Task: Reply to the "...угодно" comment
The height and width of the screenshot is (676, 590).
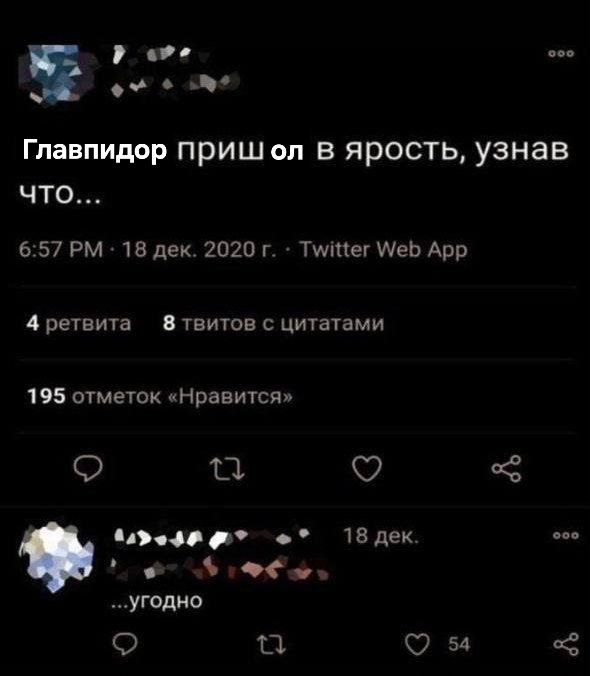Action: tap(125, 644)
